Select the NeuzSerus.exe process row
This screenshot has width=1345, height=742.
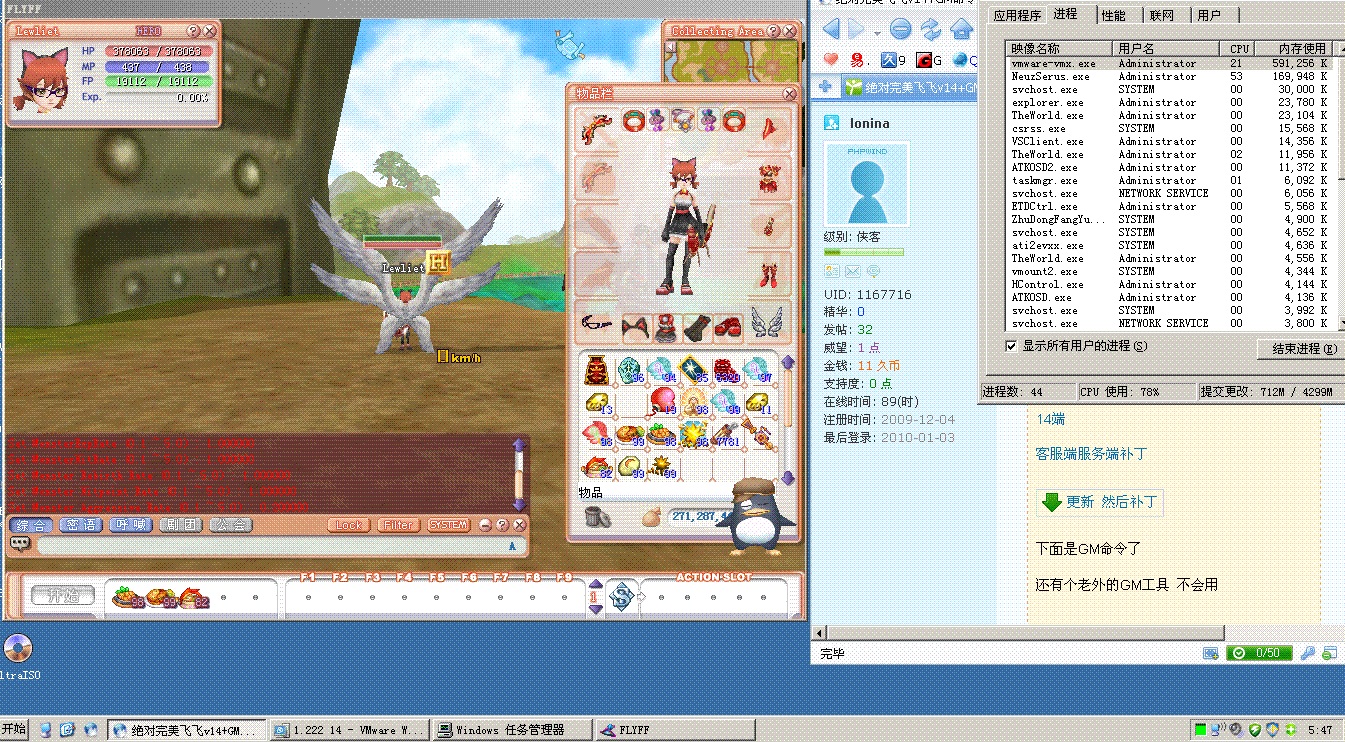click(1169, 76)
